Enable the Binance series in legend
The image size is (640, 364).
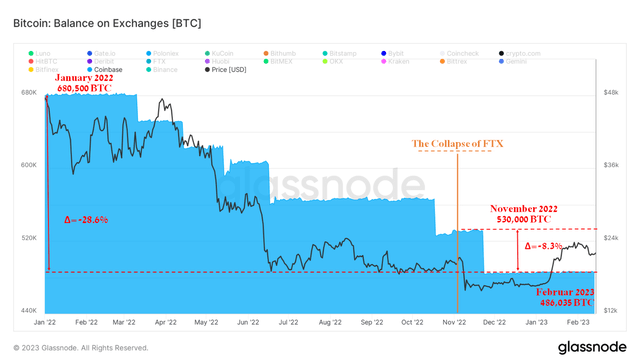click(162, 70)
